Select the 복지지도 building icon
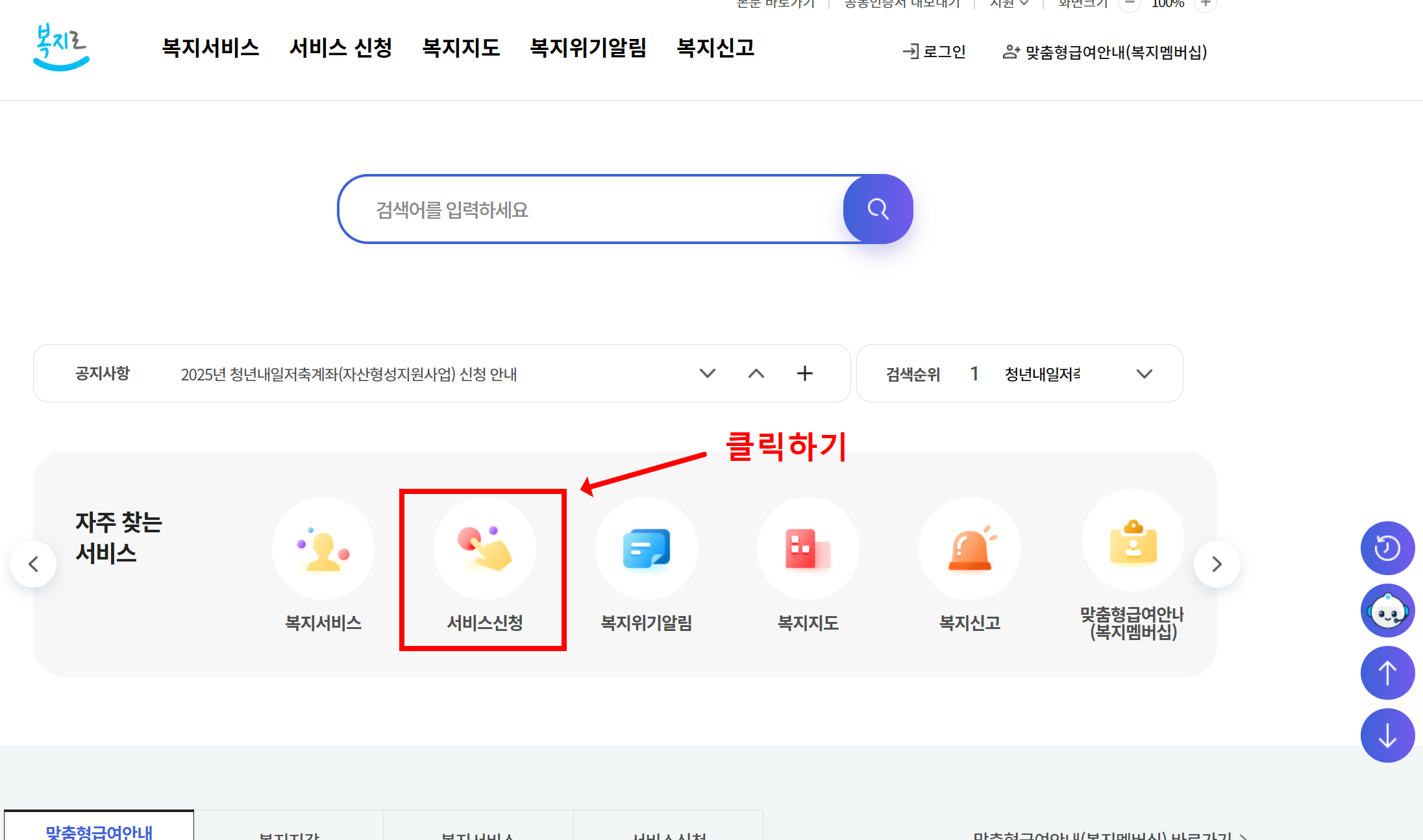 coord(808,549)
